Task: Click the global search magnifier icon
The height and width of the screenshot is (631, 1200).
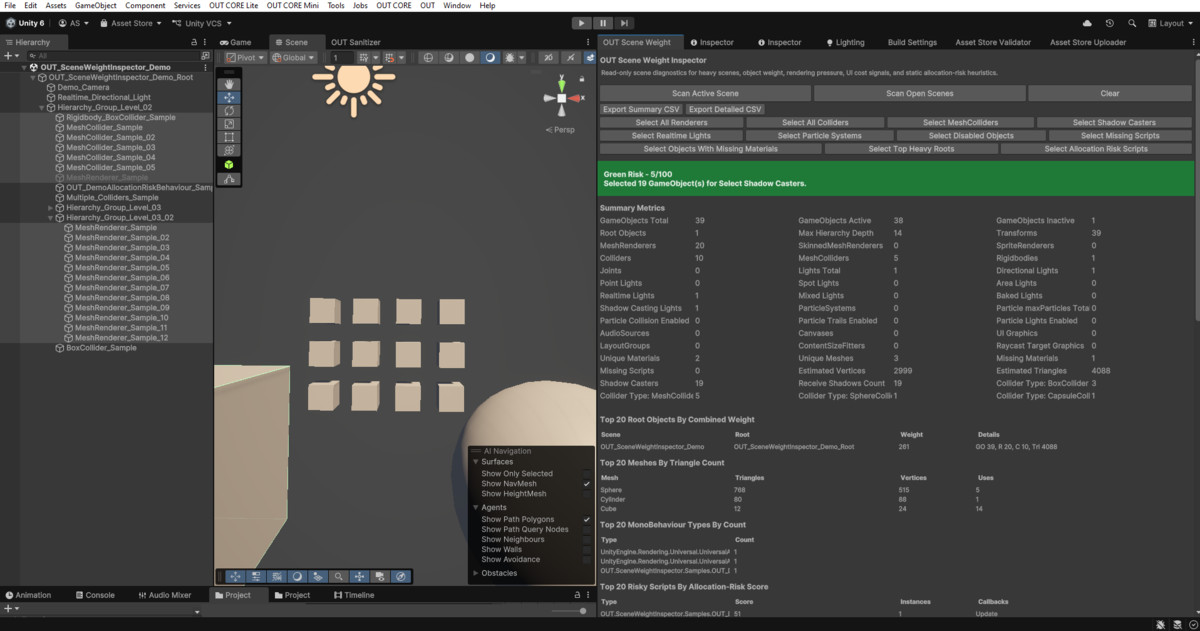Action: click(1132, 23)
